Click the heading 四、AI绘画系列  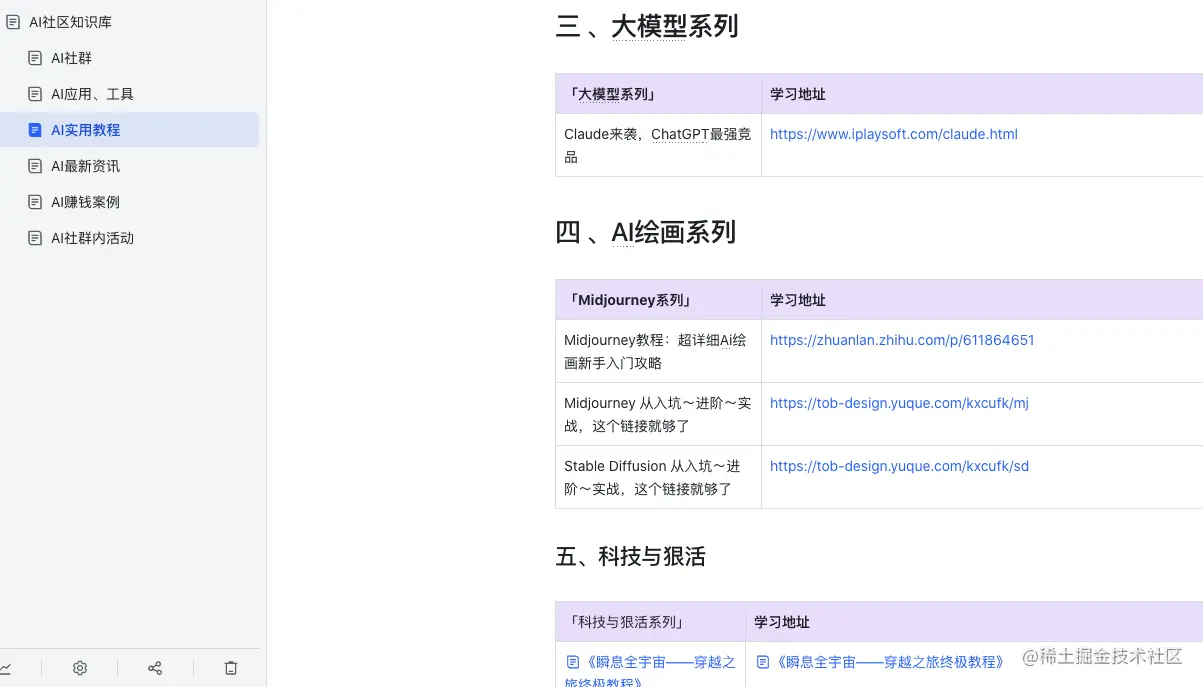pos(646,233)
